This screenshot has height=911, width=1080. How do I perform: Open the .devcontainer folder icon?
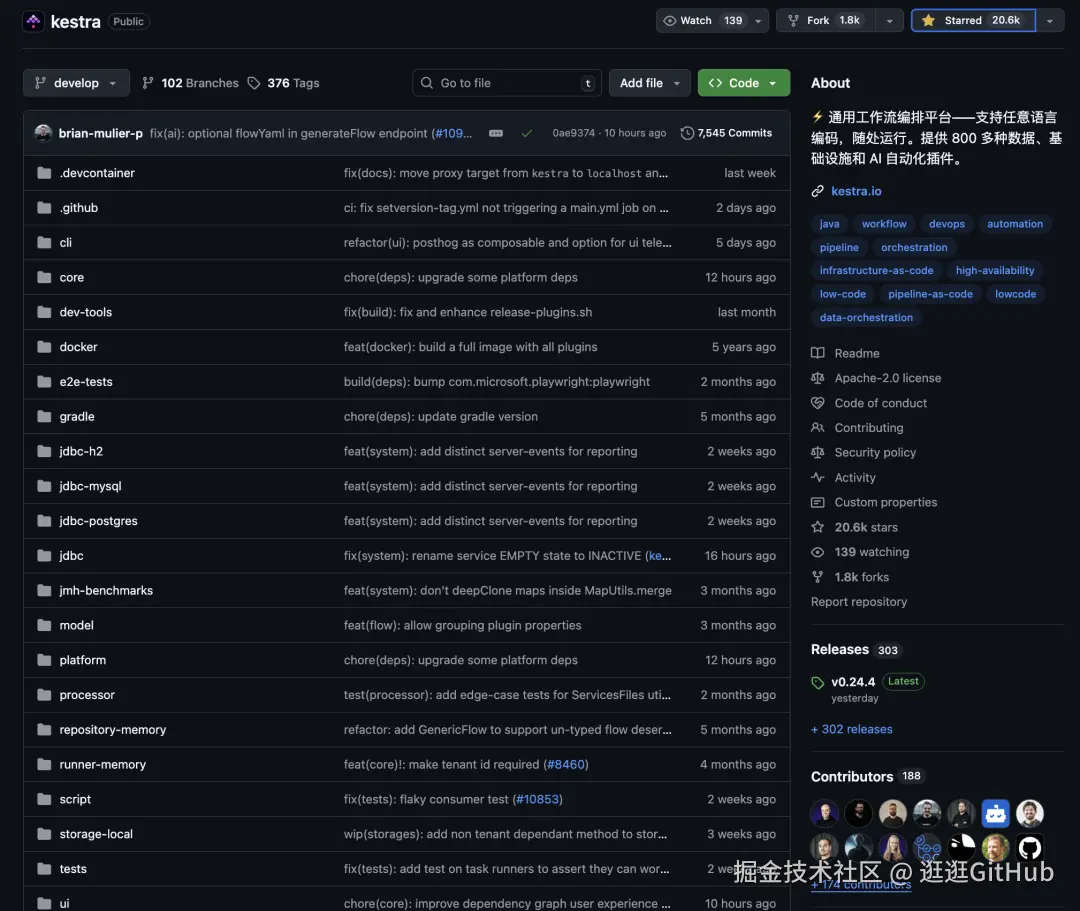pos(44,173)
